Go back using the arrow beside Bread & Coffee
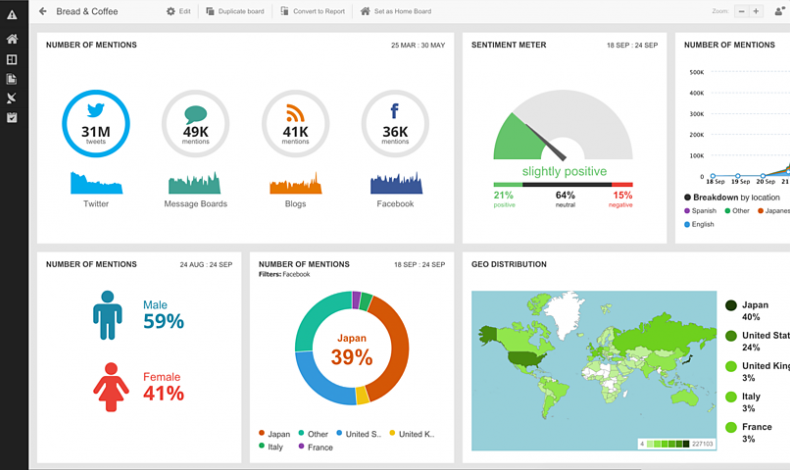Viewport: 790px width, 470px height. click(x=43, y=11)
